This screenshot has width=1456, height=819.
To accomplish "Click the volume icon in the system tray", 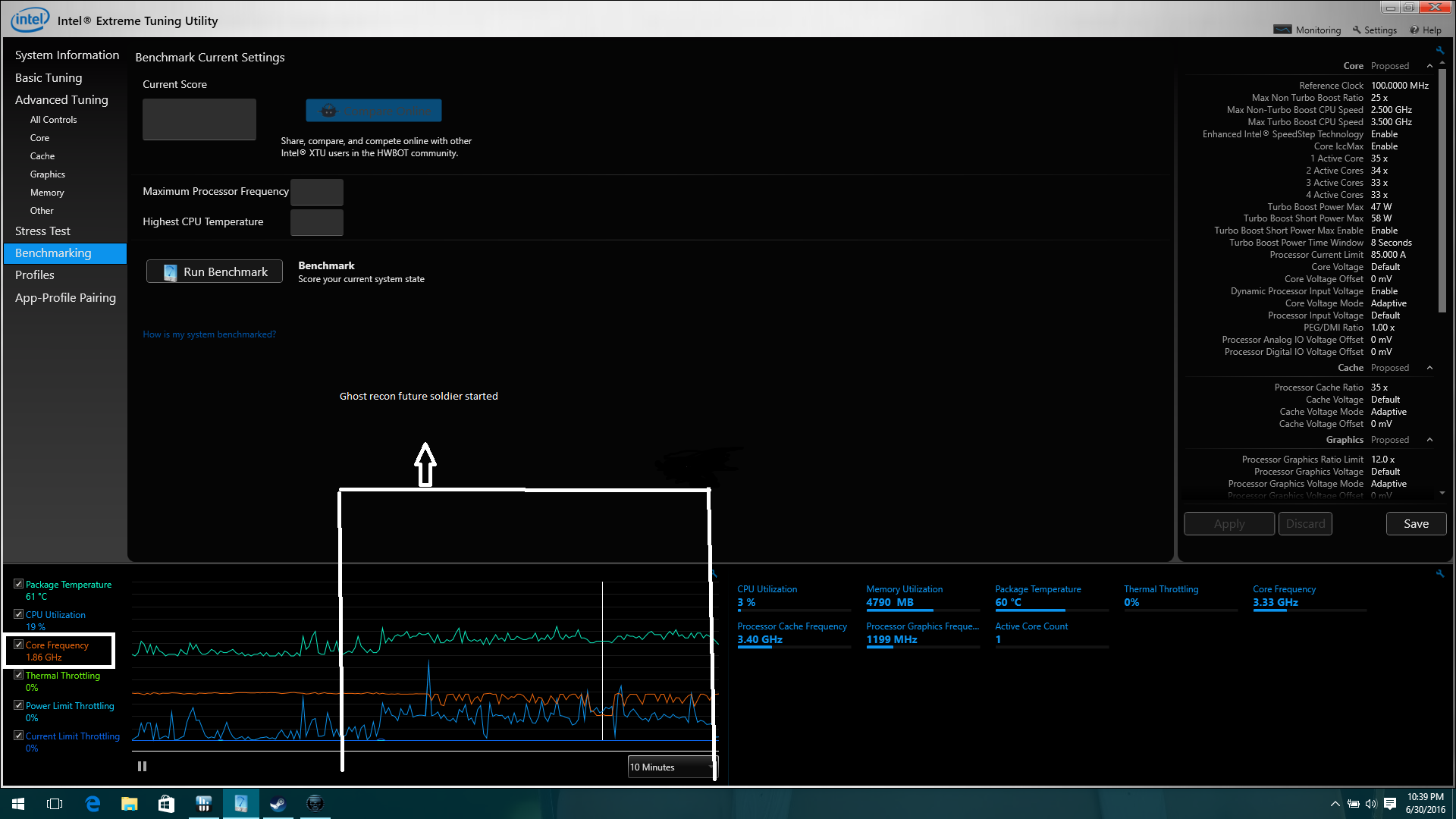I will tap(1370, 804).
